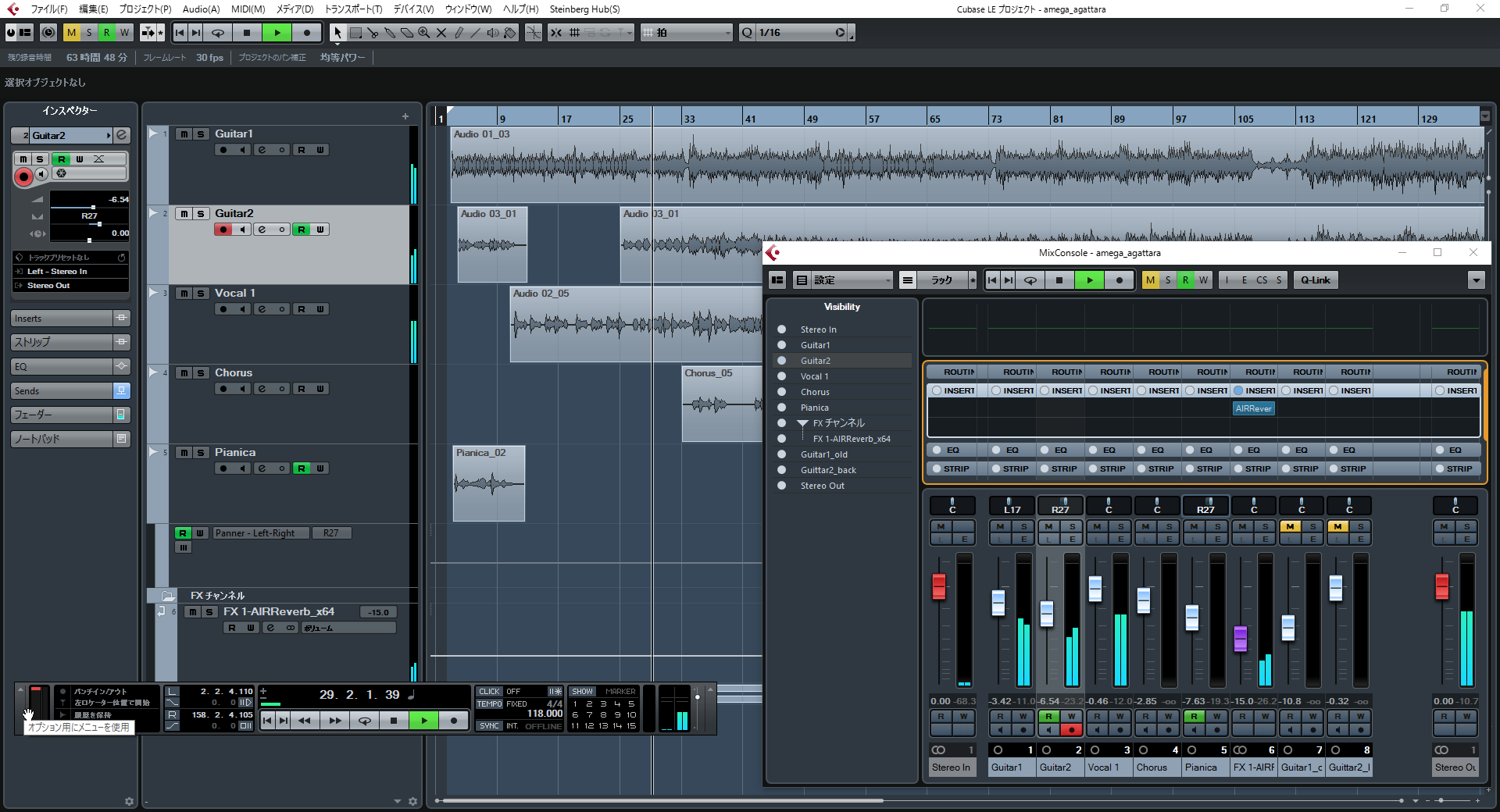Toggle Guitar1_old channel visibility dot
1500x812 pixels.
pyautogui.click(x=781, y=454)
